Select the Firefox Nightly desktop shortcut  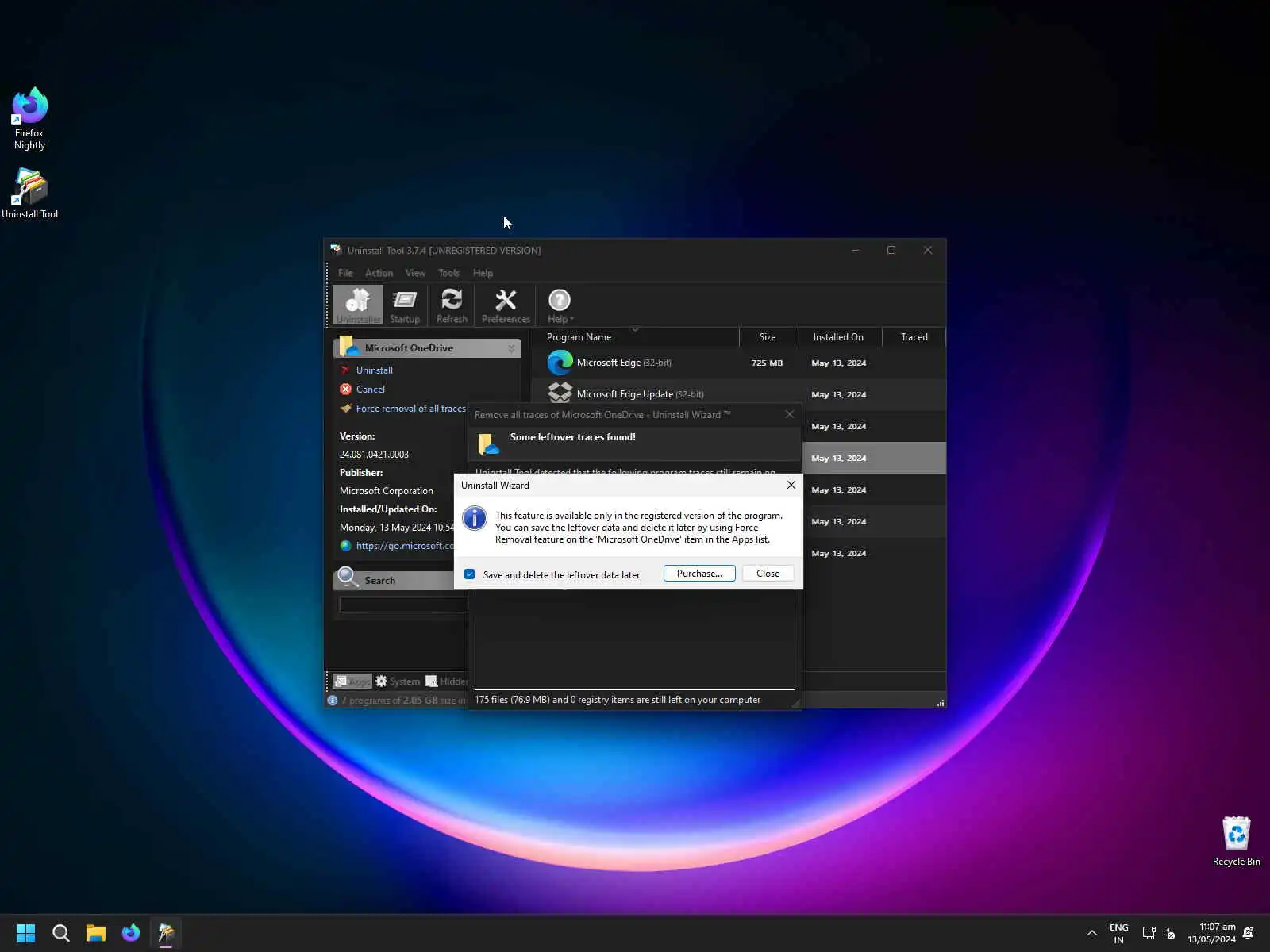tap(29, 119)
